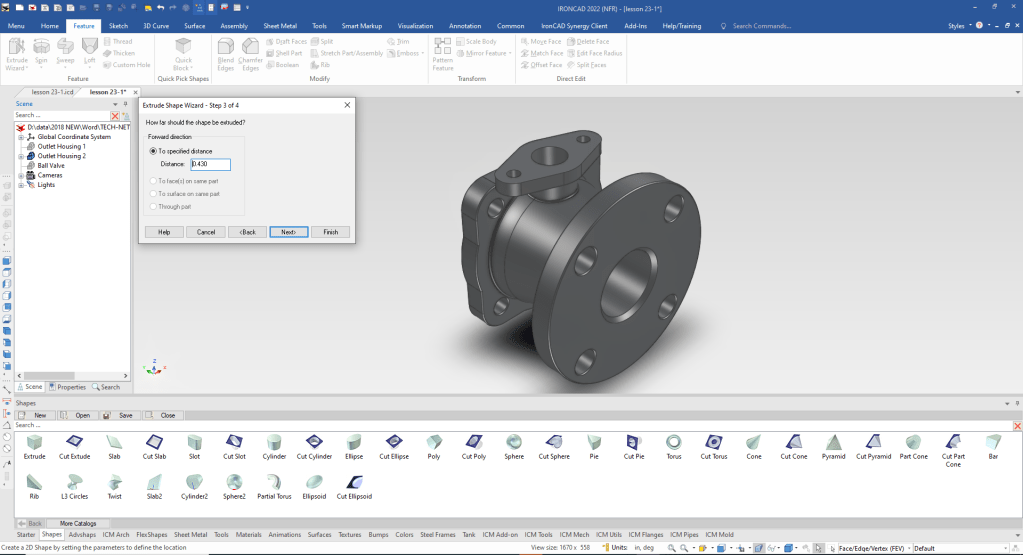Viewport: 1023px width, 555px height.
Task: Switch to the Sheet Metal ribbon tab
Action: click(x=279, y=25)
